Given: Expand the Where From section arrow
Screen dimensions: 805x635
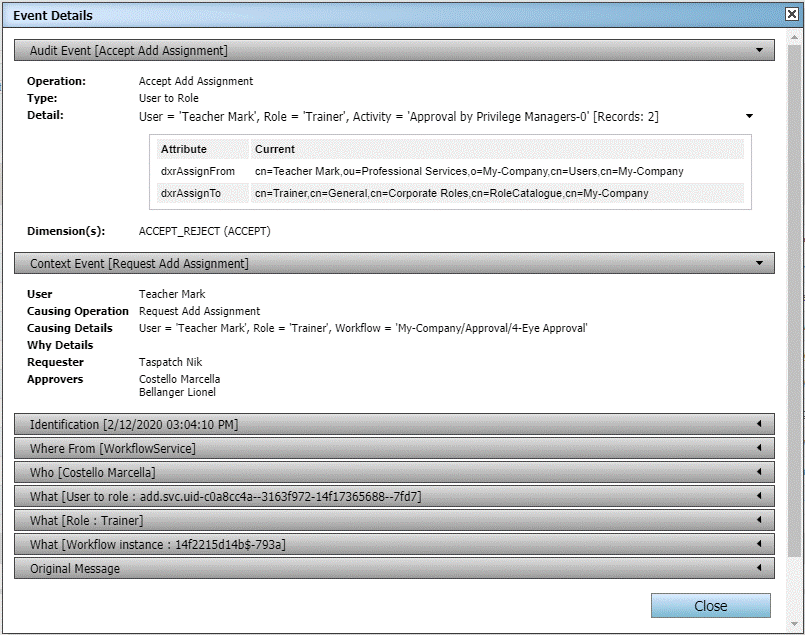Looking at the screenshot, I should (x=759, y=449).
